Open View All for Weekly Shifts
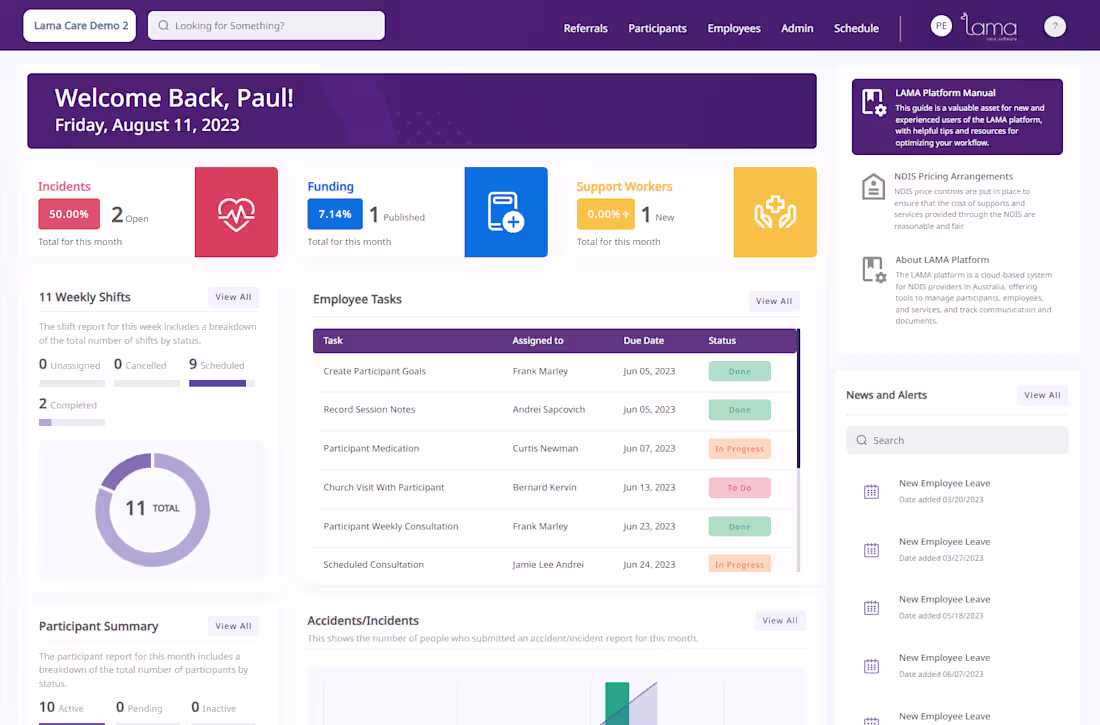The image size is (1100, 725). pos(233,296)
